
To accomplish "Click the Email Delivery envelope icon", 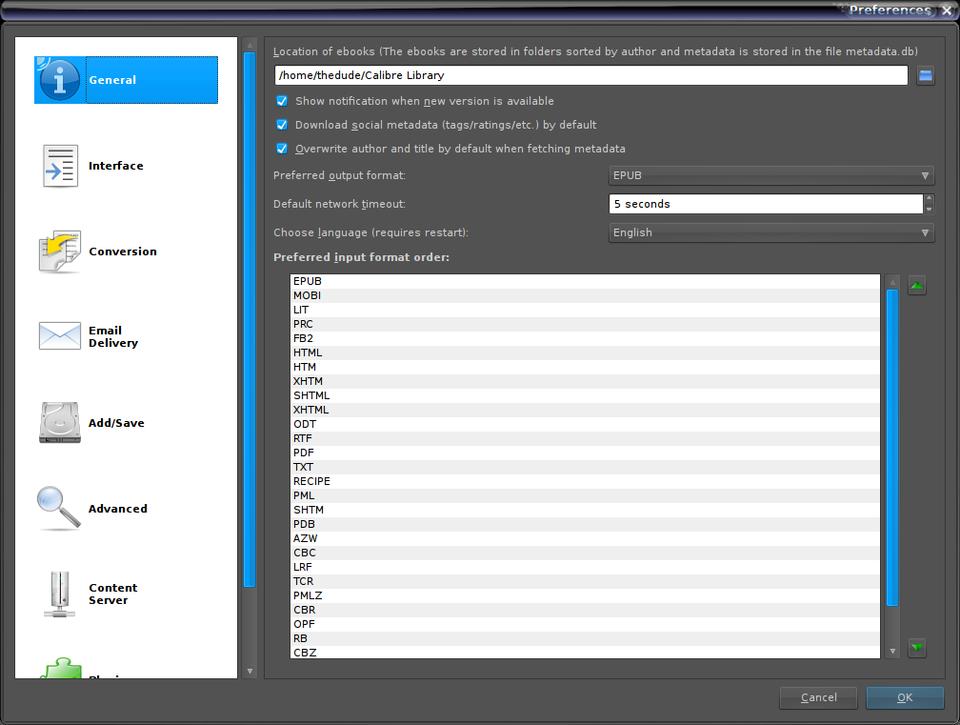I will tap(59, 337).
